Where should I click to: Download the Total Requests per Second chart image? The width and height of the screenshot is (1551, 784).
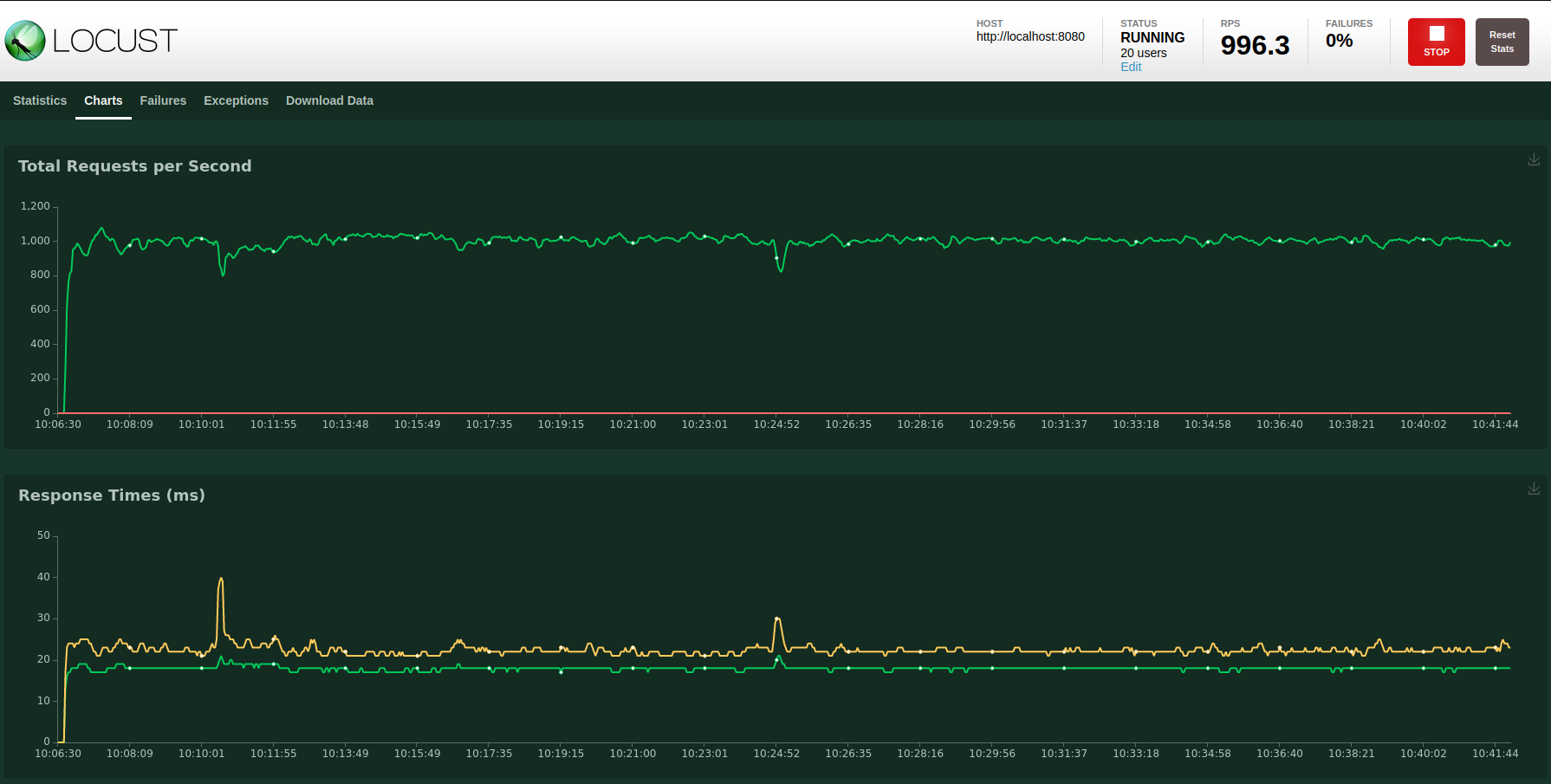tap(1534, 159)
